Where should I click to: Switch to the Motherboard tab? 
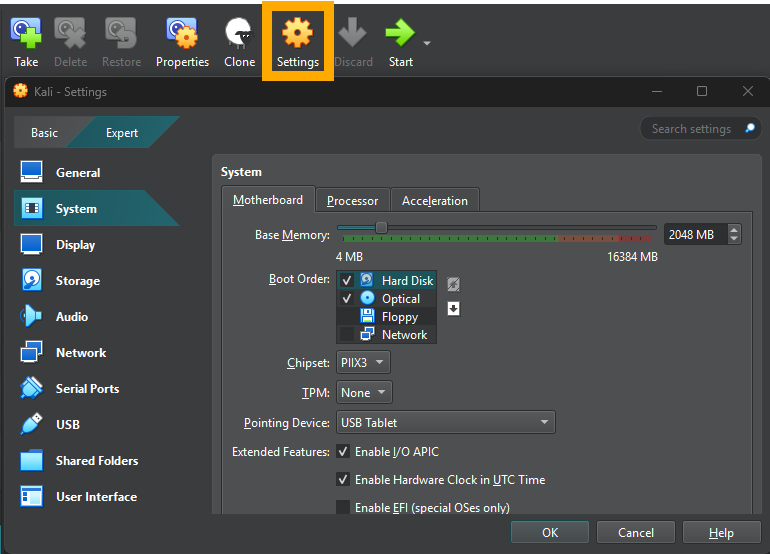(268, 200)
